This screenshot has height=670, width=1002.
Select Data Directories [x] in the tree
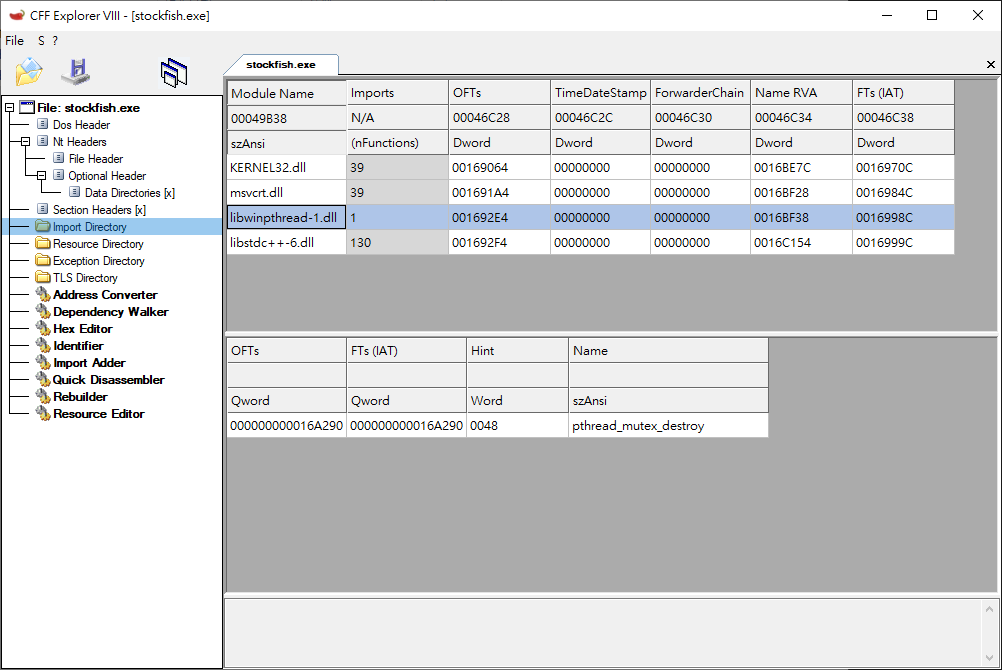coord(130,193)
